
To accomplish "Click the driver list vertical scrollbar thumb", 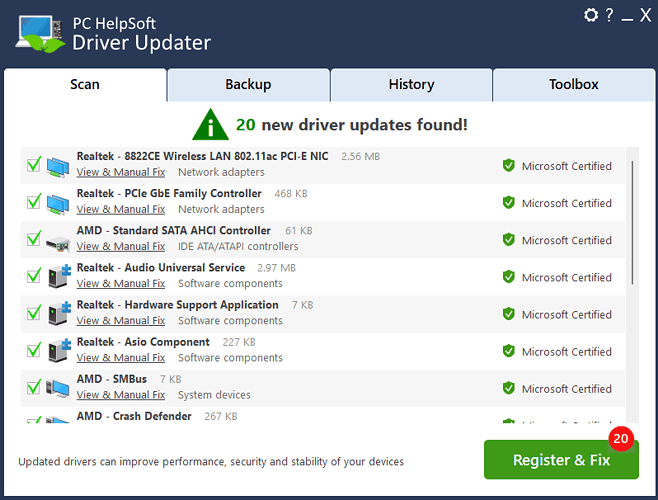I will point(632,223).
